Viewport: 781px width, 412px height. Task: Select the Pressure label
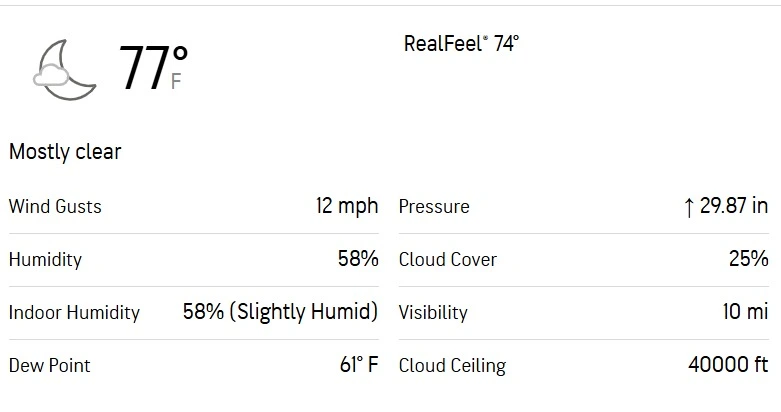tap(434, 206)
